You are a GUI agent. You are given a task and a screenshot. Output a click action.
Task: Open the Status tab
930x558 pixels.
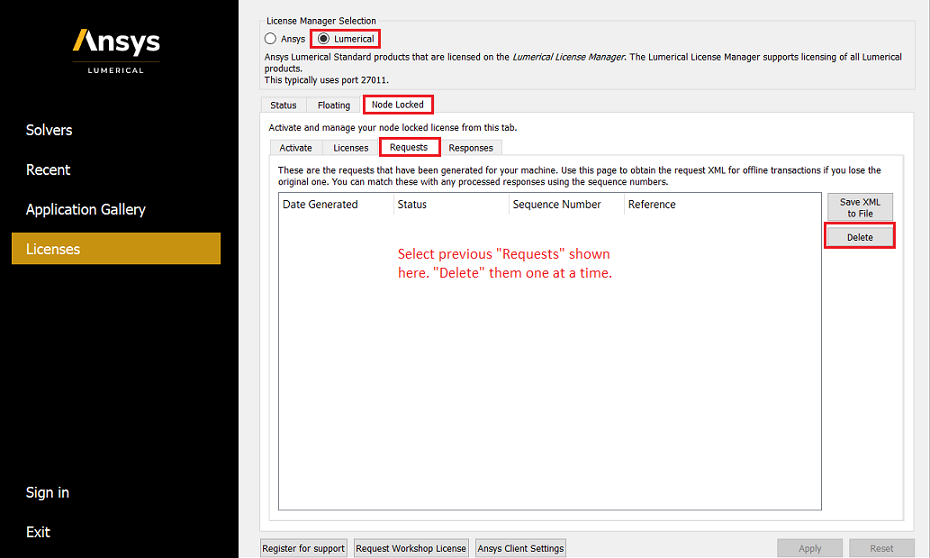click(x=283, y=105)
